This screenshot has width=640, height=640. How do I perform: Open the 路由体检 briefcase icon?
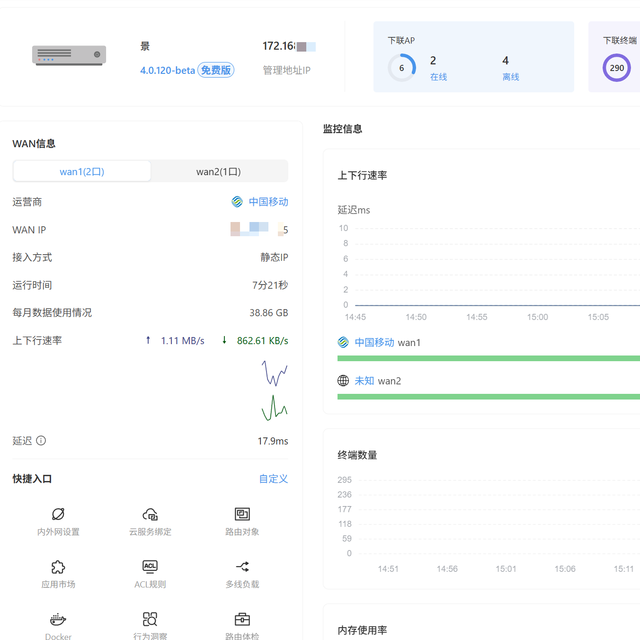pos(242,619)
